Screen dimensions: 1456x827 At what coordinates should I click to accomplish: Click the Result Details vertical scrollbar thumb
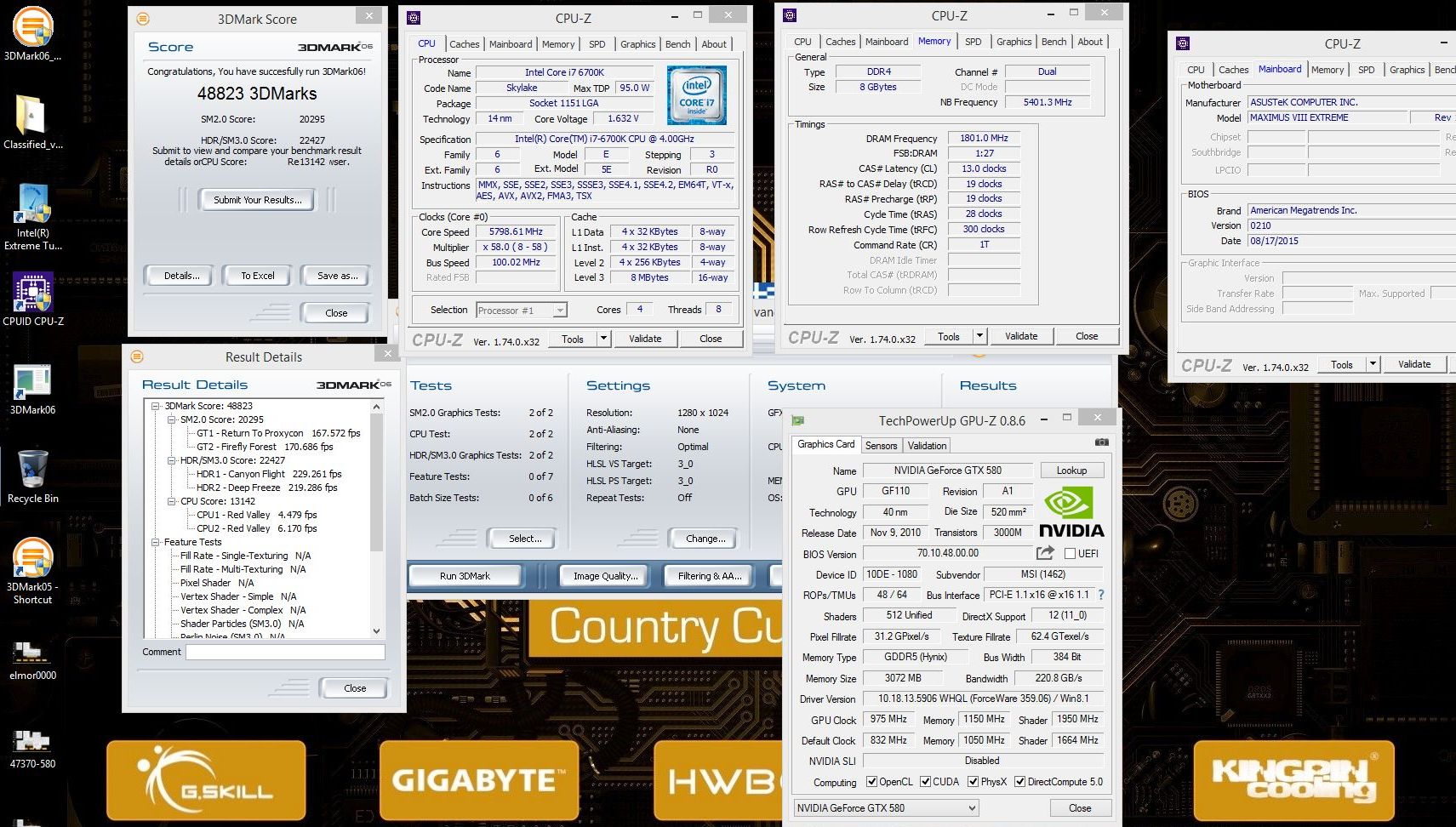click(377, 482)
